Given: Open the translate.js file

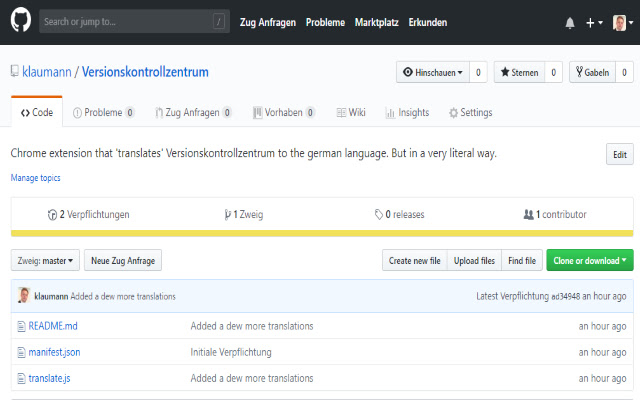Looking at the screenshot, I should 49,378.
